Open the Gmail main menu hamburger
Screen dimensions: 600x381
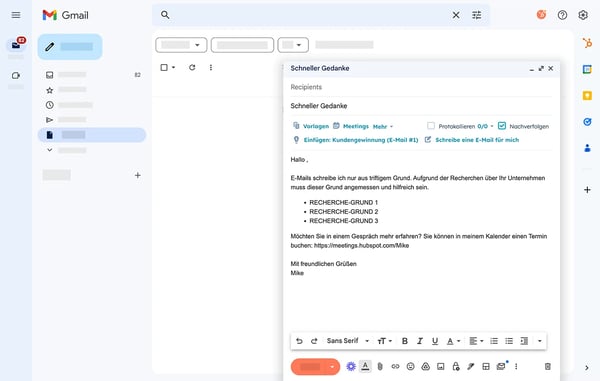(16, 15)
